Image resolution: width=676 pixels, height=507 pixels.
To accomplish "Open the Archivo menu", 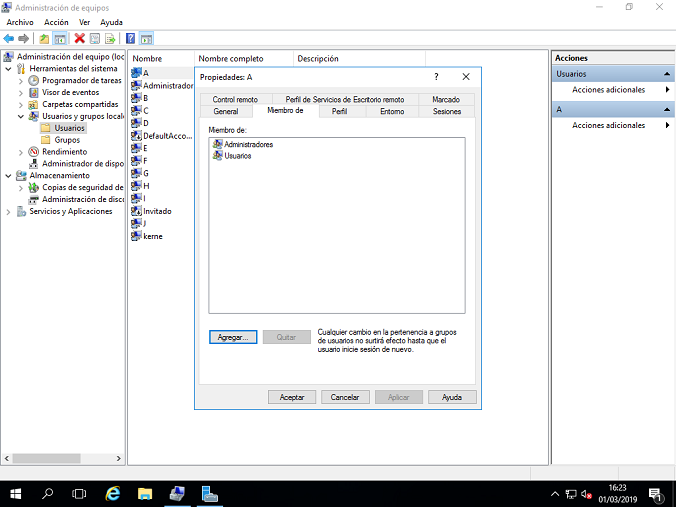I will click(20, 22).
